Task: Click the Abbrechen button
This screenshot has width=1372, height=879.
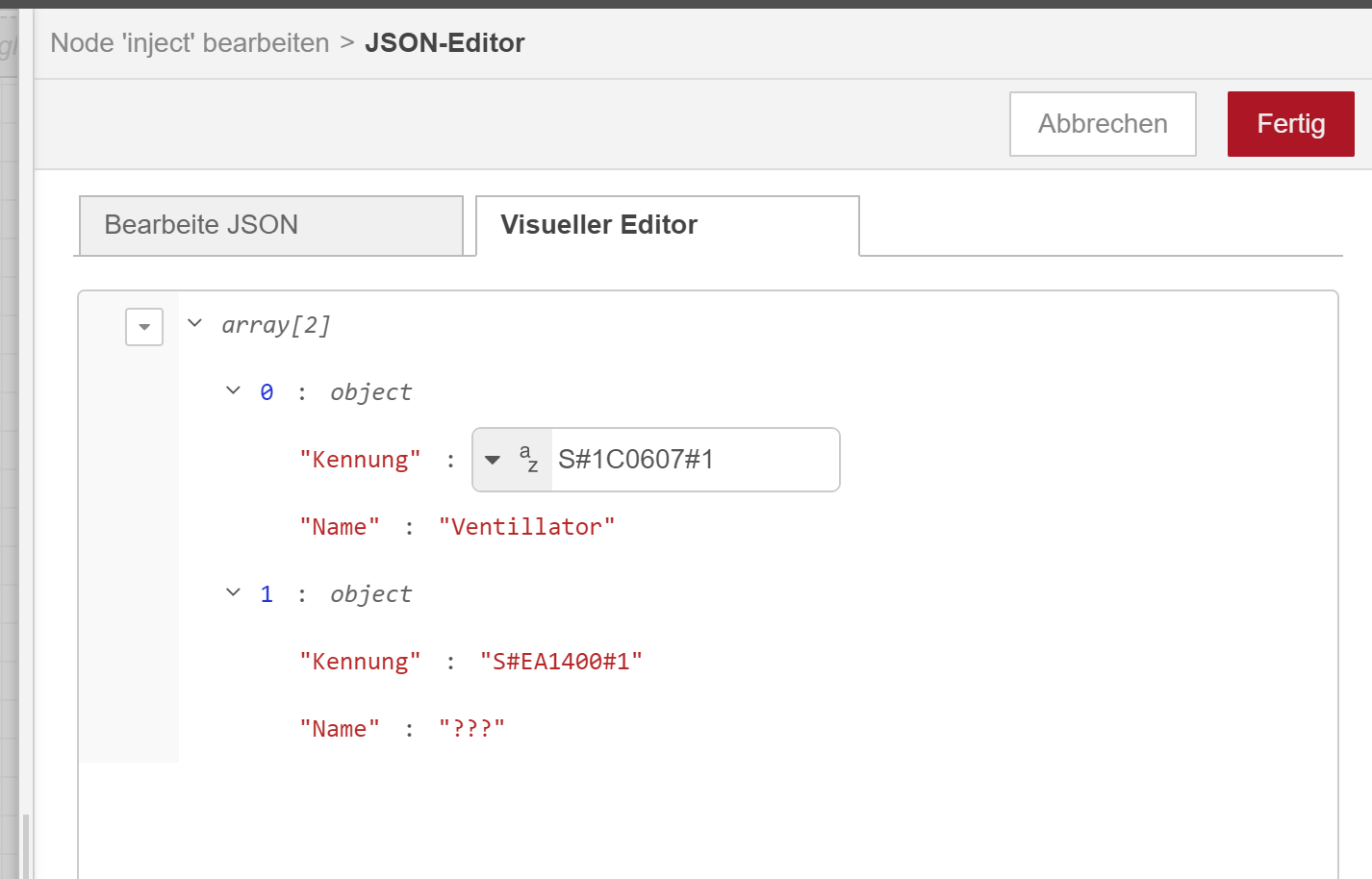Action: coord(1103,124)
